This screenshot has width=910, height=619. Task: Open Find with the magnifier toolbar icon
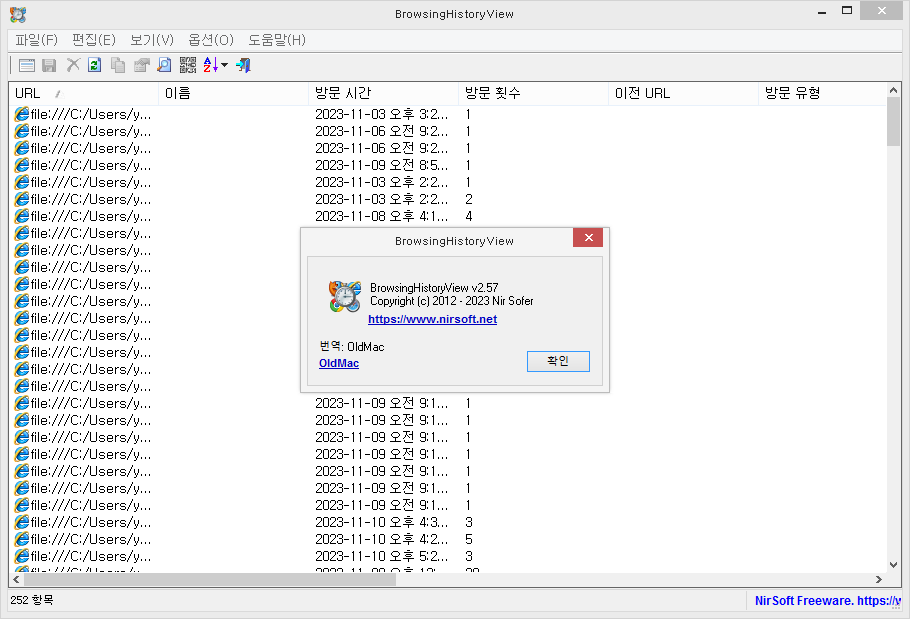point(164,65)
